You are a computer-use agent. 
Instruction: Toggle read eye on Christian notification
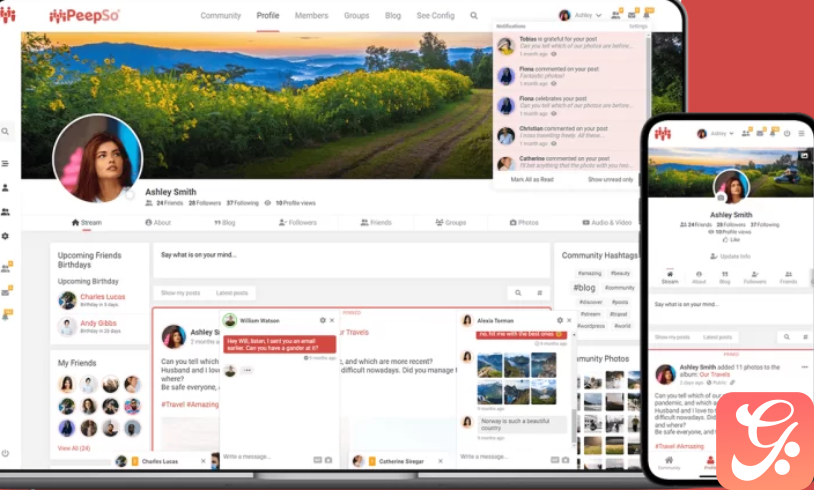[553, 143]
